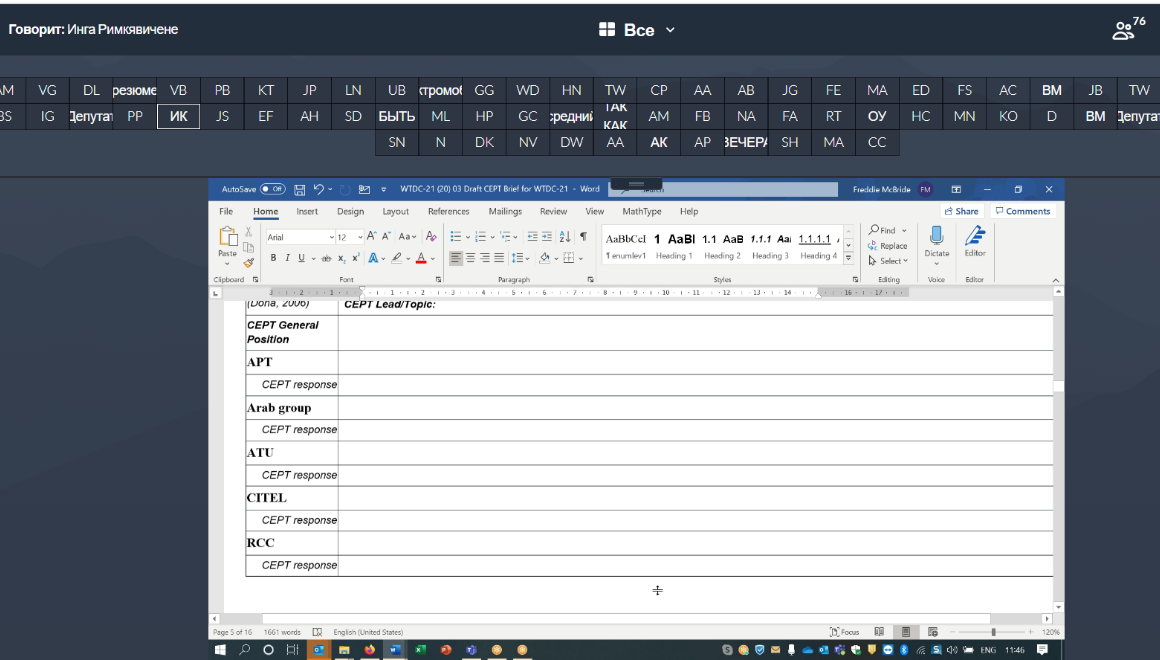
Task: Save the document with the floppy disk icon
Action: click(x=300, y=189)
